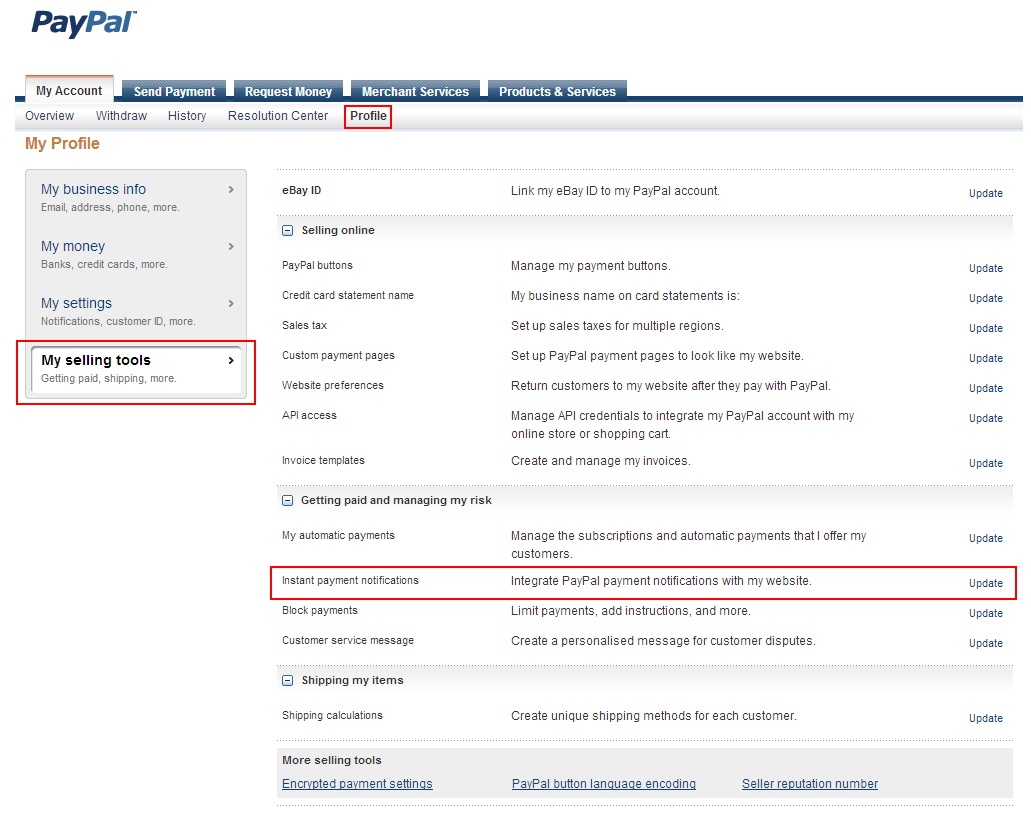Open the Send Payment tab
The height and width of the screenshot is (819, 1031).
(x=174, y=91)
